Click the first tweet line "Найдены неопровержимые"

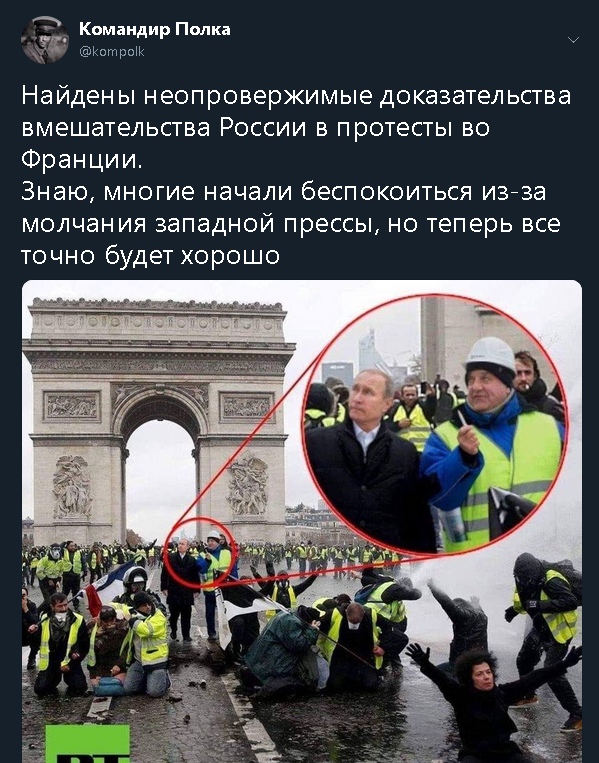(x=197, y=95)
